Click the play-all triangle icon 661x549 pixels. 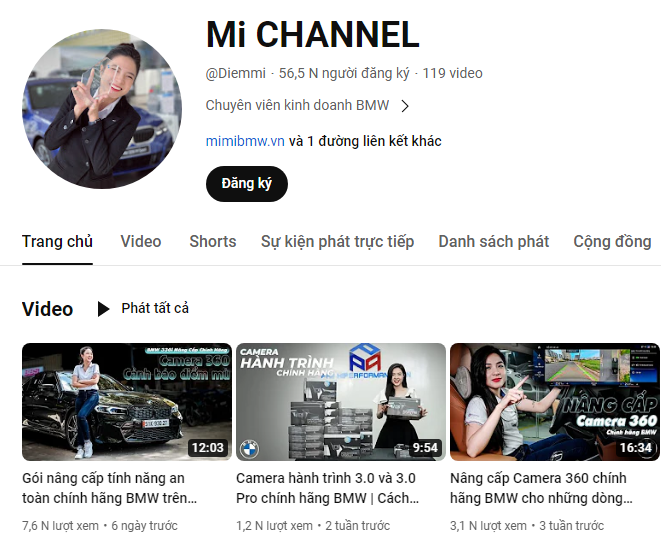coord(103,309)
